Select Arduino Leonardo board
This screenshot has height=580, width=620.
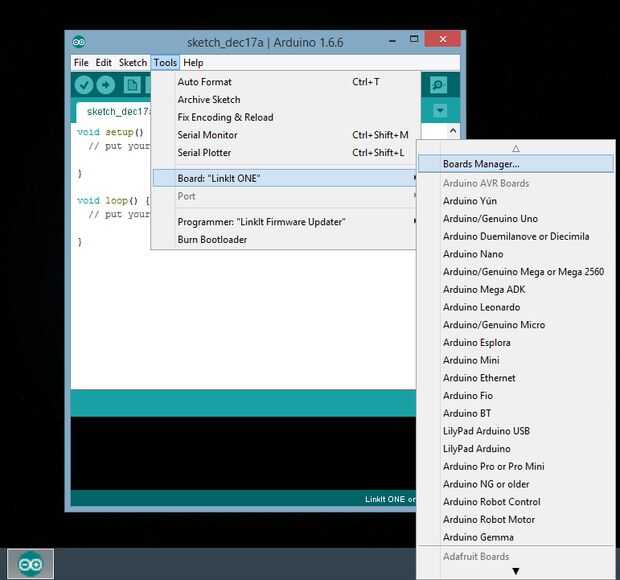pyautogui.click(x=516, y=307)
